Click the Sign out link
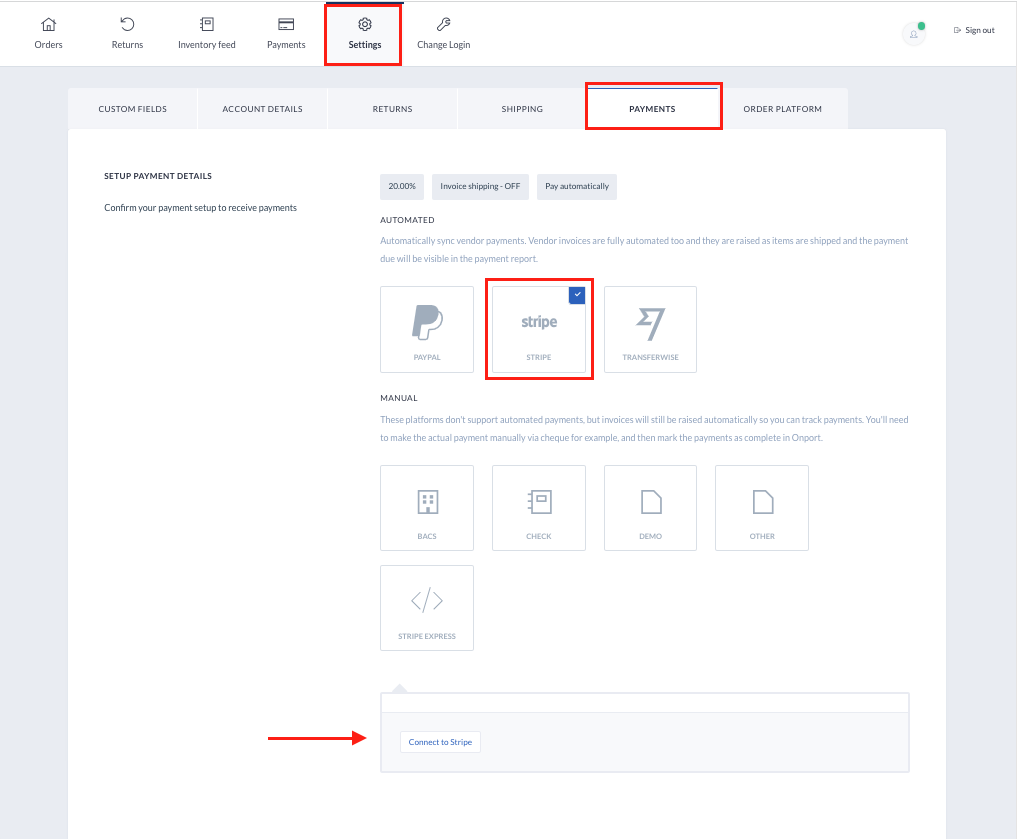This screenshot has height=839, width=1017. [x=974, y=30]
